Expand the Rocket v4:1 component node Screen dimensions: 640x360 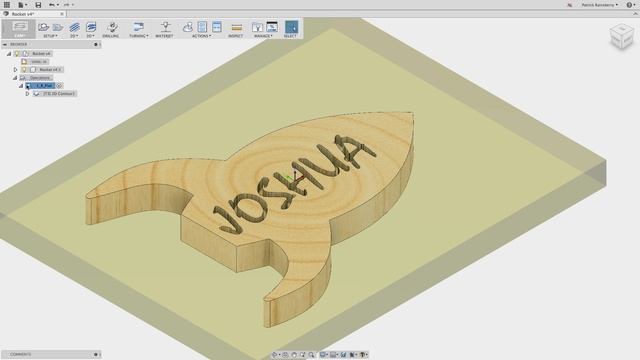pyautogui.click(x=16, y=70)
